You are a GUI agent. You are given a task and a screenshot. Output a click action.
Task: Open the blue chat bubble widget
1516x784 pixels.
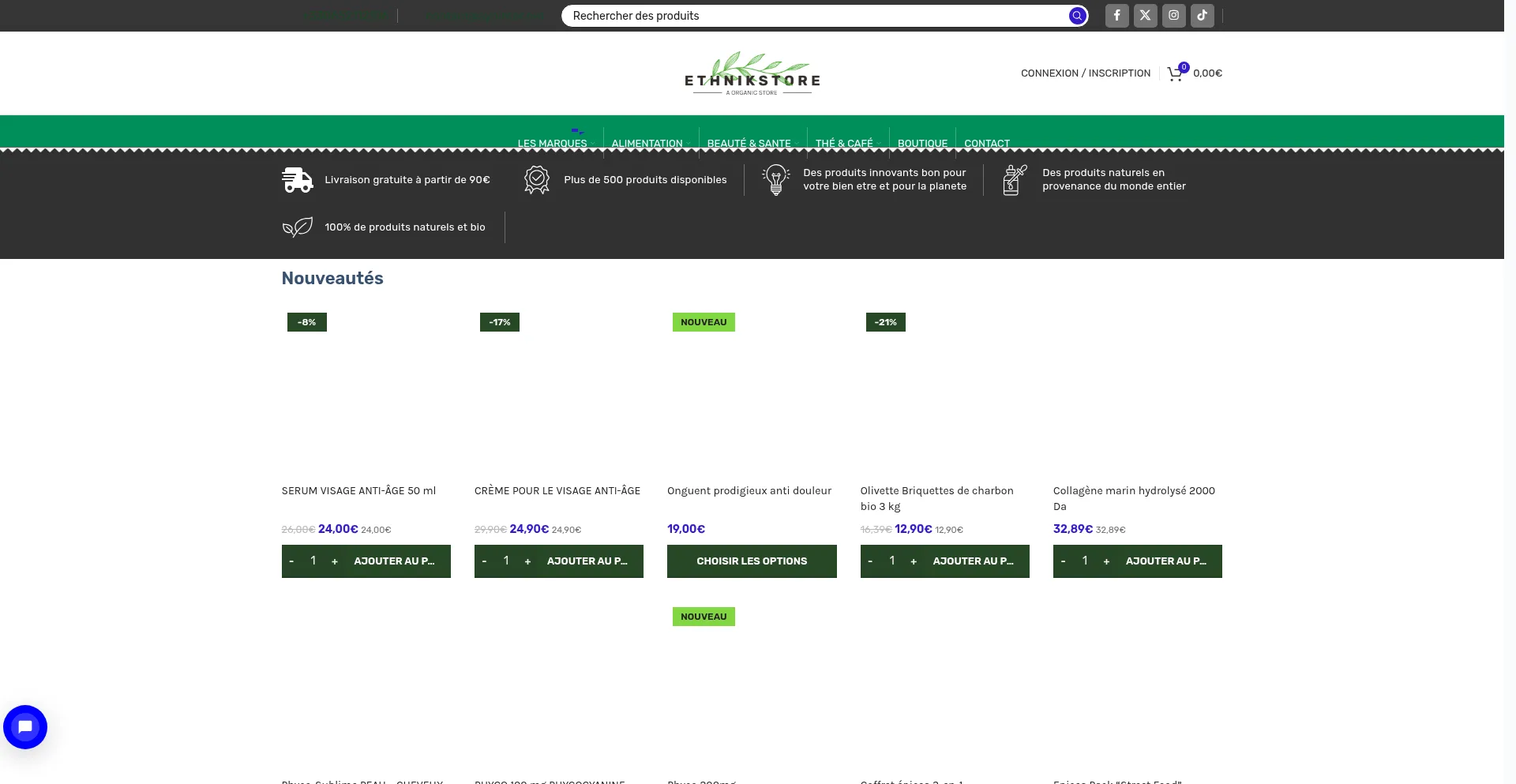25,726
